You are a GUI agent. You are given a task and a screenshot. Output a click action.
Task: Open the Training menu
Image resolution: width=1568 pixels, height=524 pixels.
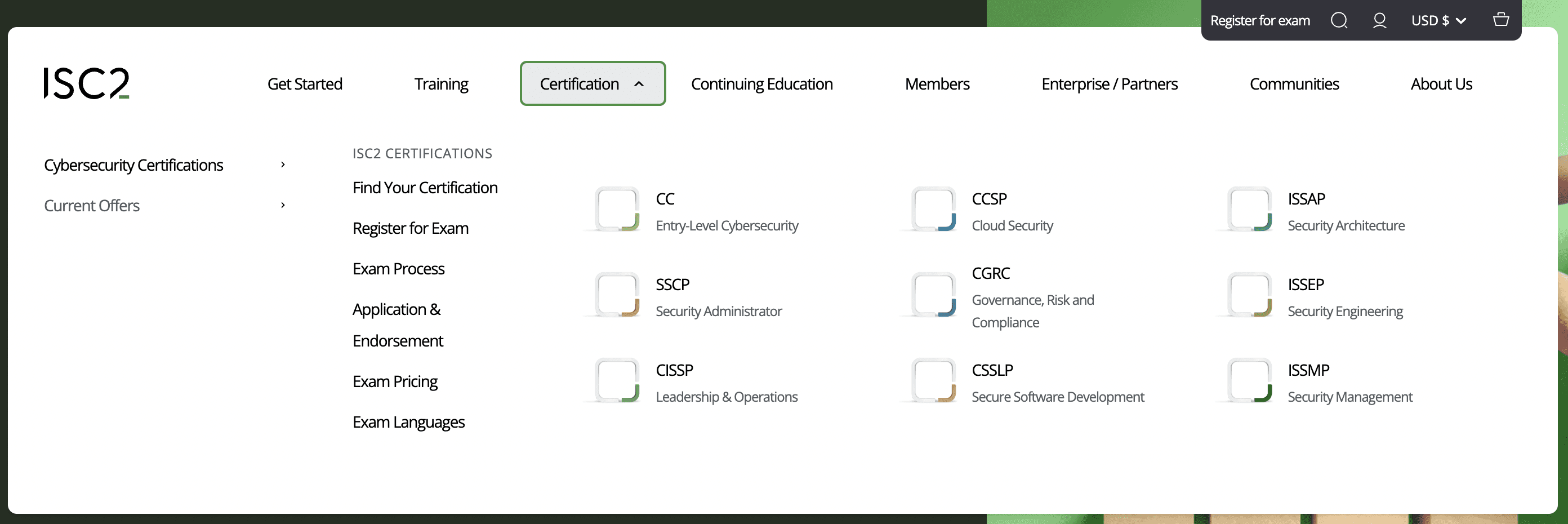pos(442,84)
